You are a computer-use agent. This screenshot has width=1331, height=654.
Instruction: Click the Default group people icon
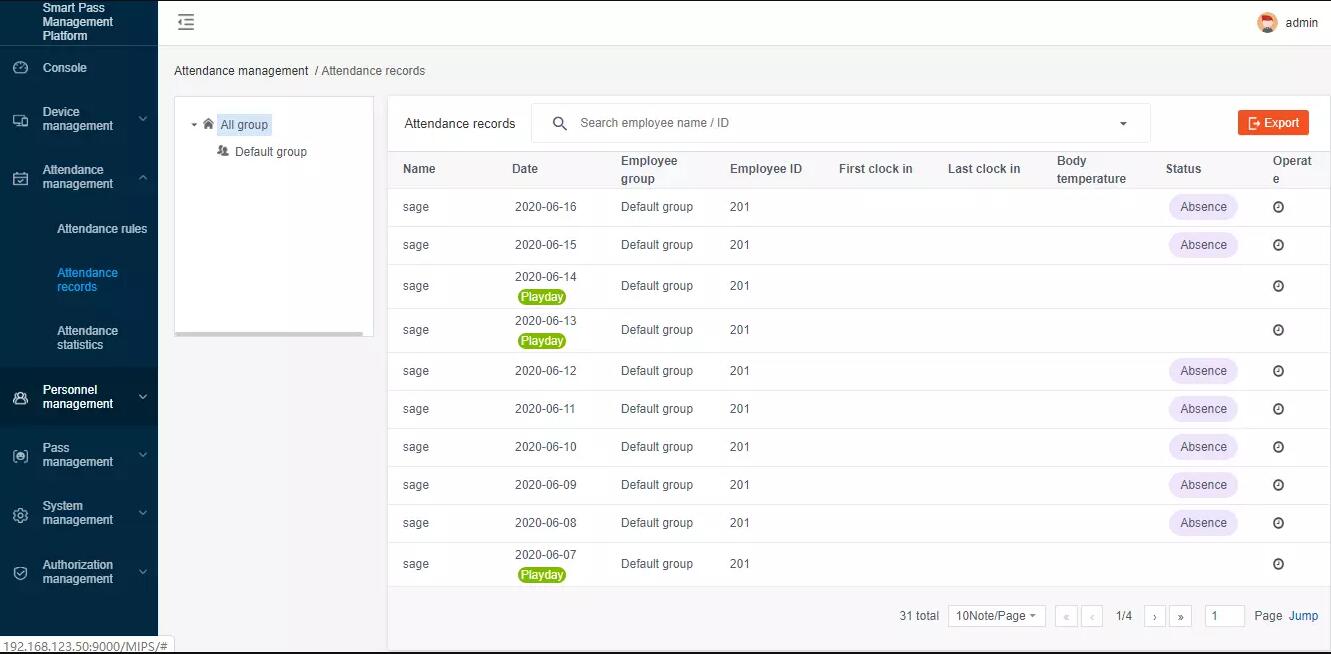point(223,151)
